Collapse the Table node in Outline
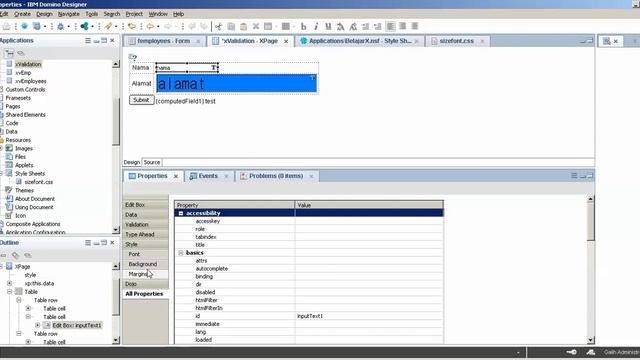Viewport: 640px width, 360px height. coord(9,291)
